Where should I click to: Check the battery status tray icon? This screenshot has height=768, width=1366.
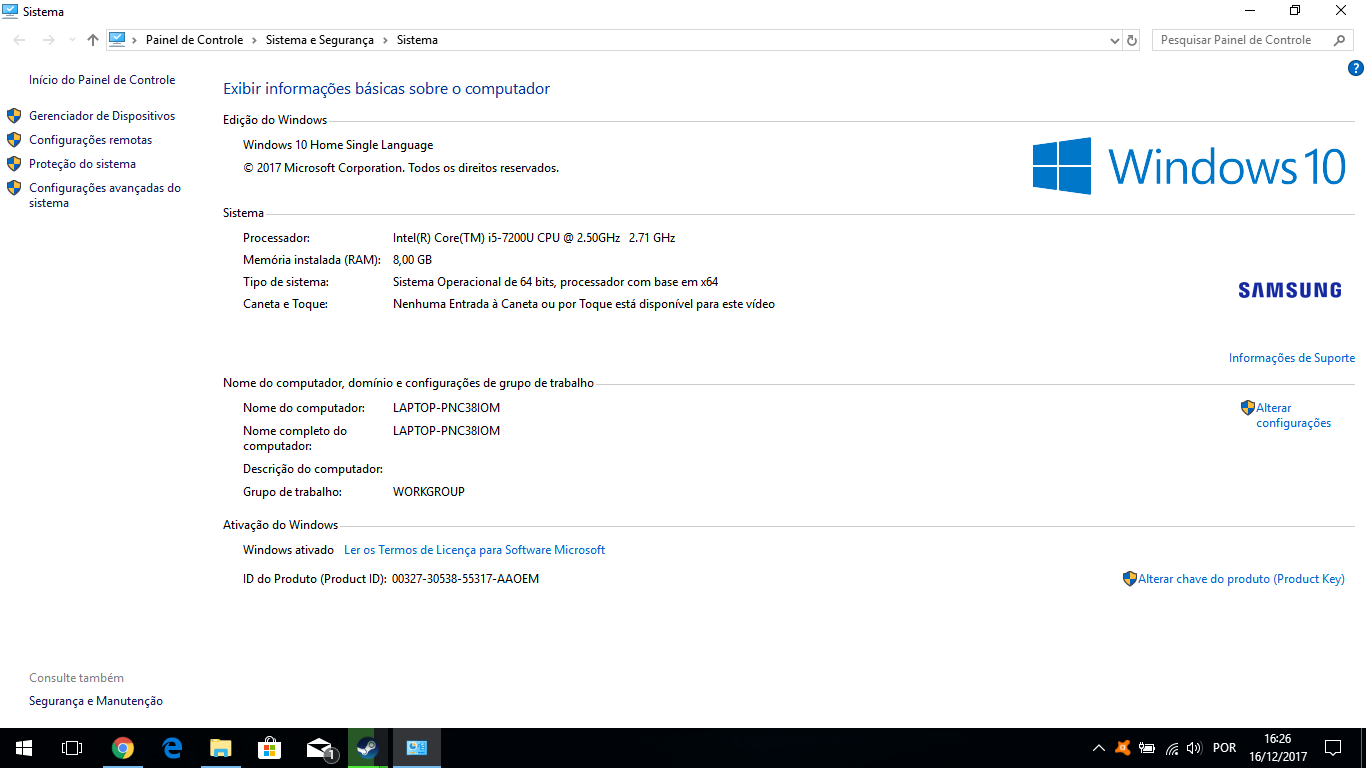click(x=1147, y=748)
